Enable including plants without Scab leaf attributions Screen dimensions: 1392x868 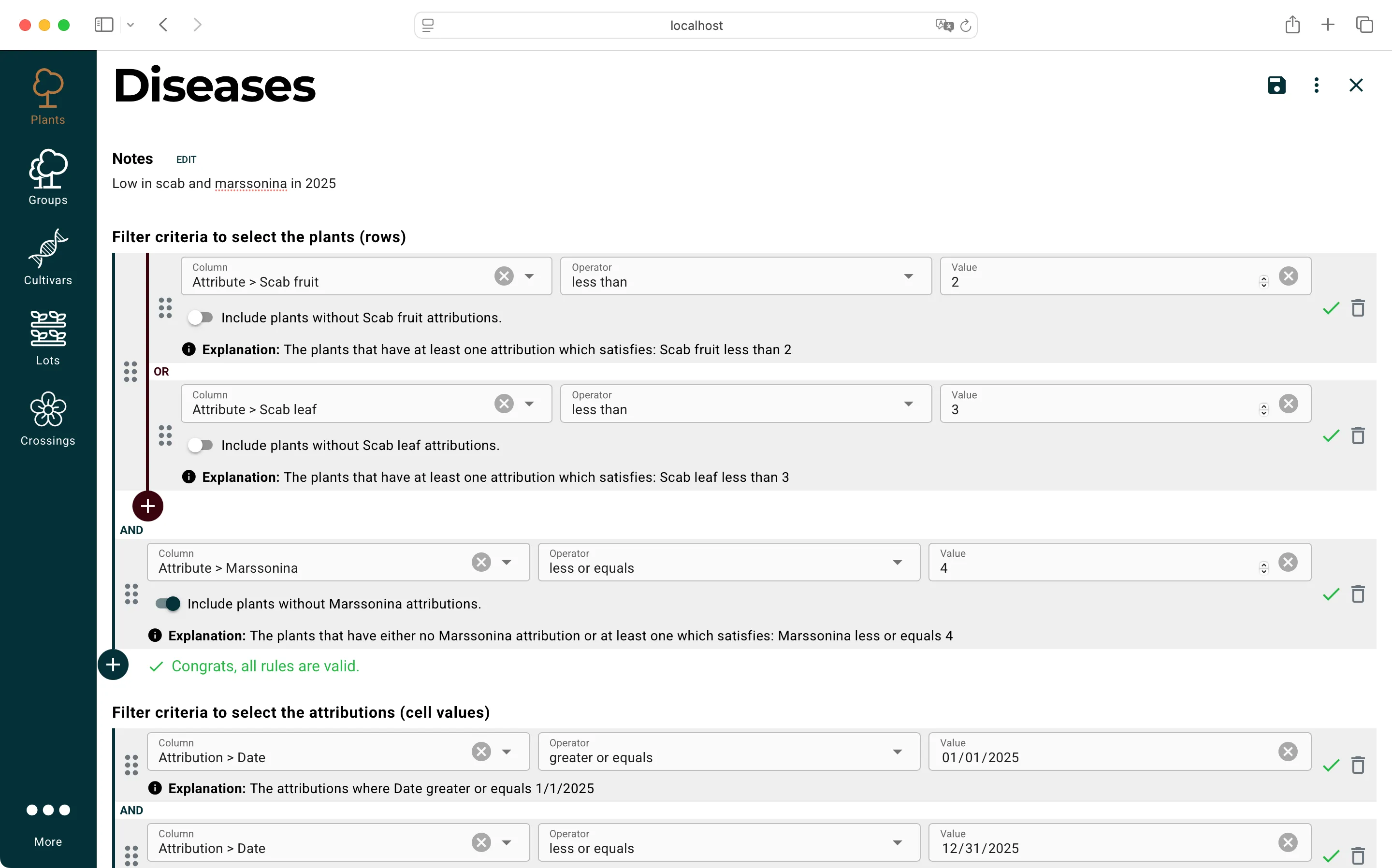[x=200, y=444]
